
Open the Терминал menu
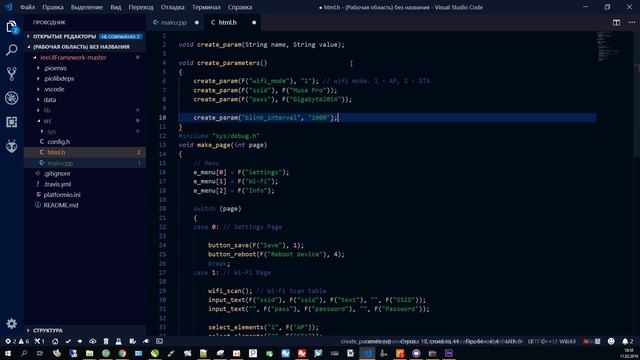click(x=206, y=7)
